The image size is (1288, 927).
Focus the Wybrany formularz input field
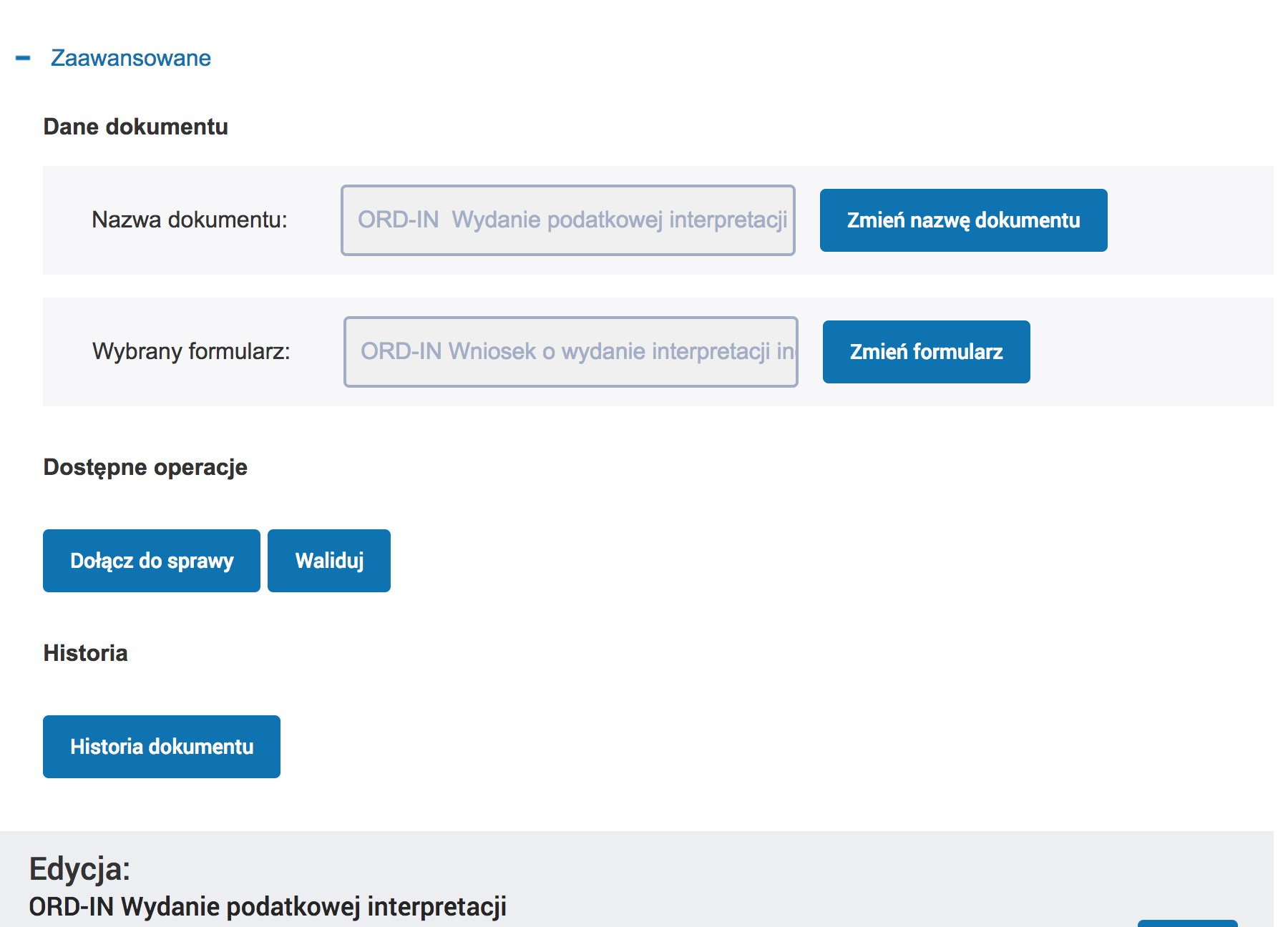click(570, 352)
